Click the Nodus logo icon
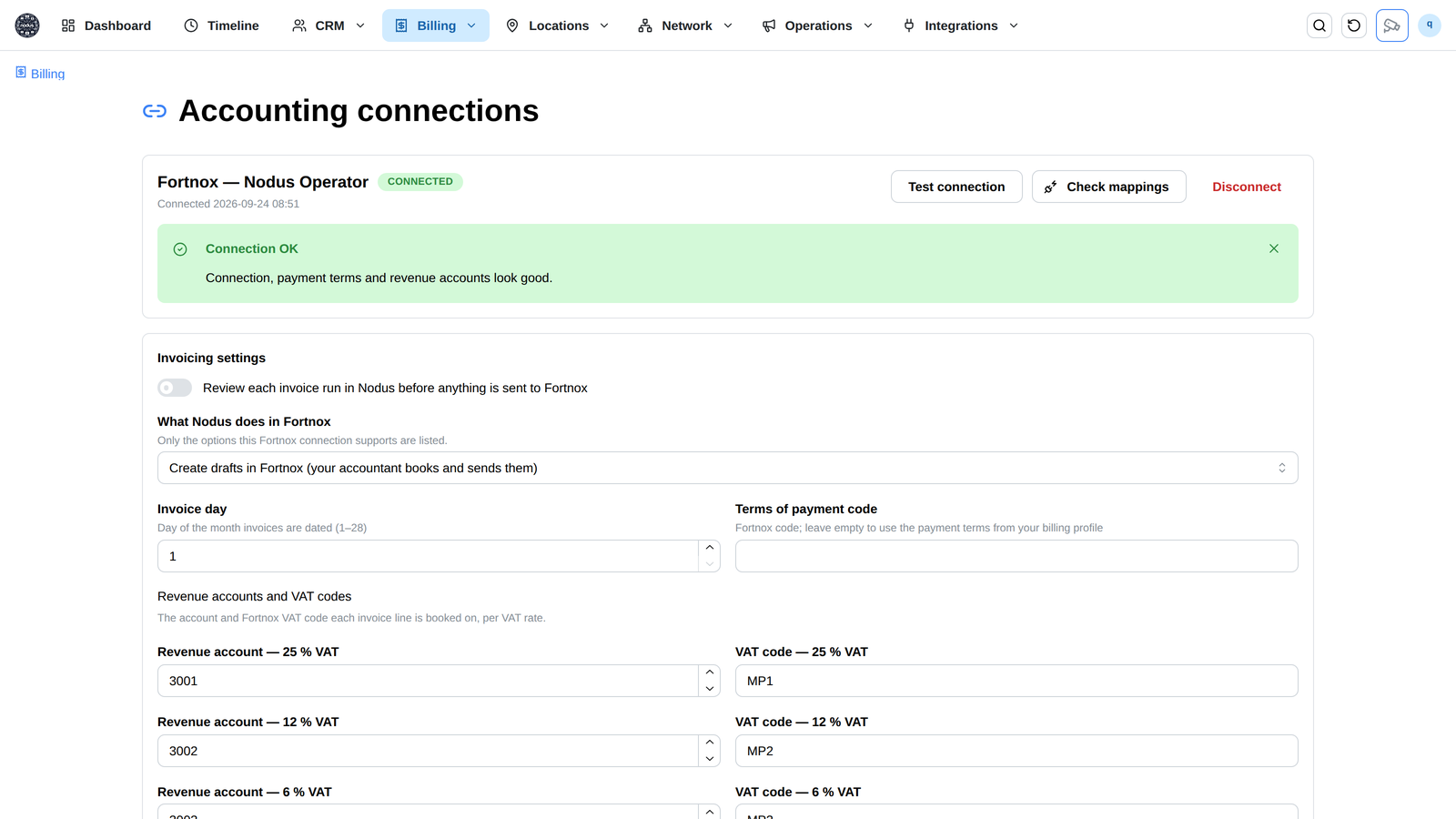 27,25
